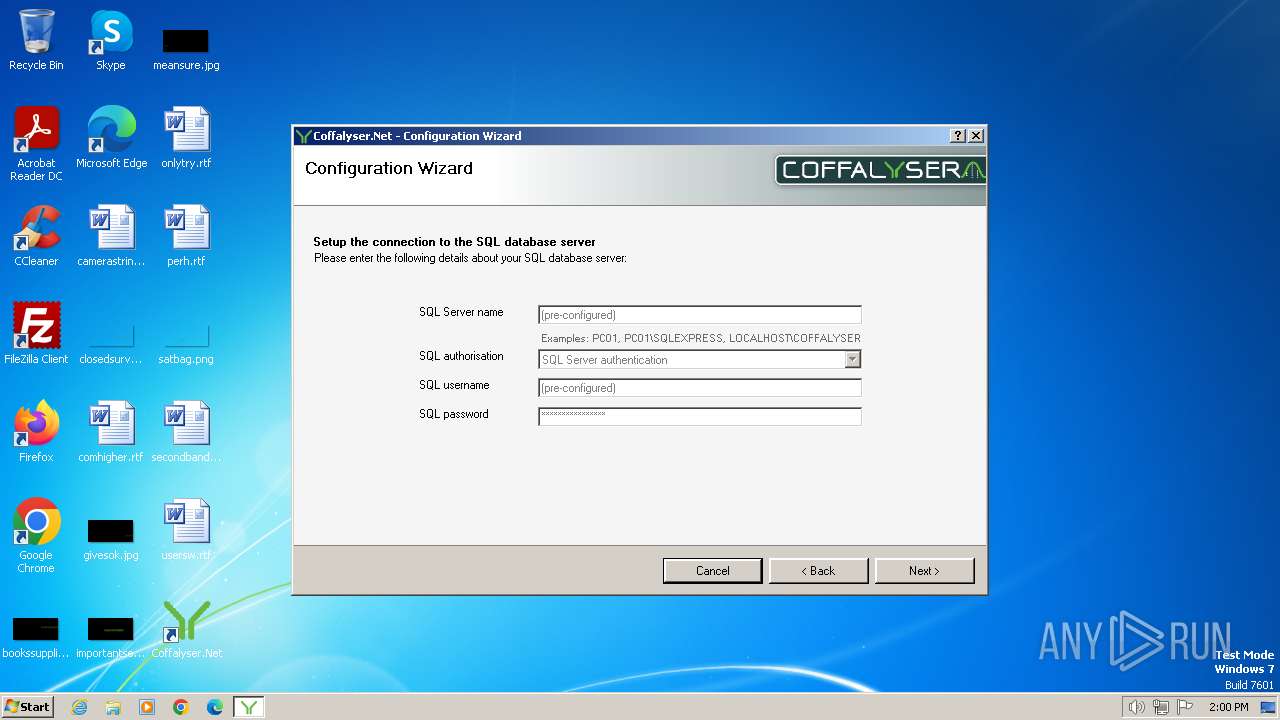1280x720 pixels.
Task: Switch to Coffalyser taskbar button
Action: [249, 707]
